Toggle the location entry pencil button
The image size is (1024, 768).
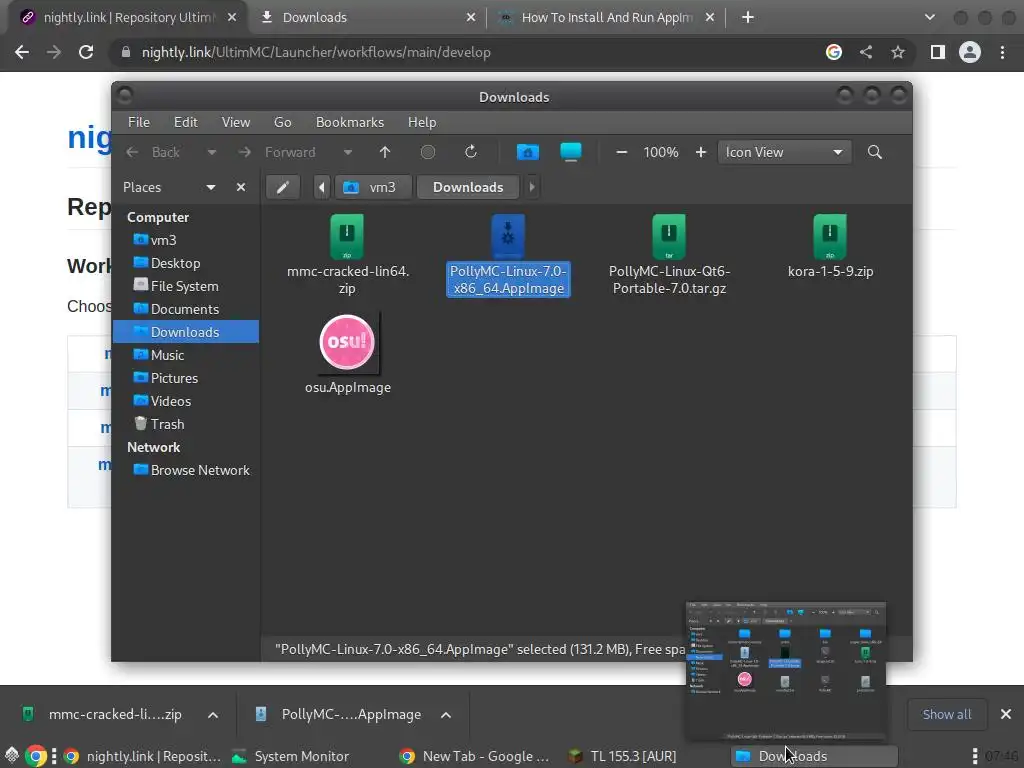click(283, 187)
